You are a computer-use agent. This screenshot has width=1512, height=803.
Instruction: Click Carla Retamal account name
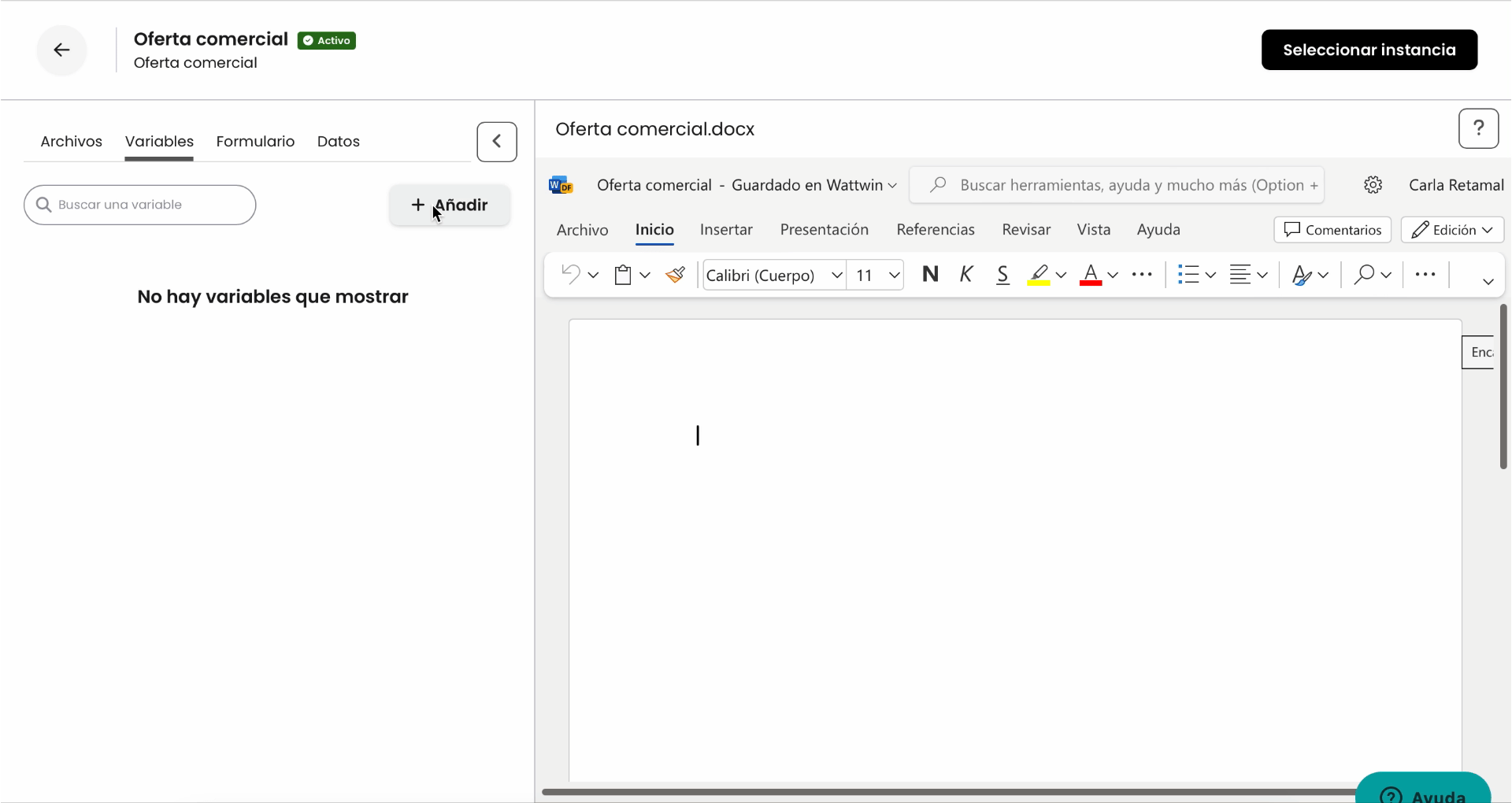(x=1456, y=185)
